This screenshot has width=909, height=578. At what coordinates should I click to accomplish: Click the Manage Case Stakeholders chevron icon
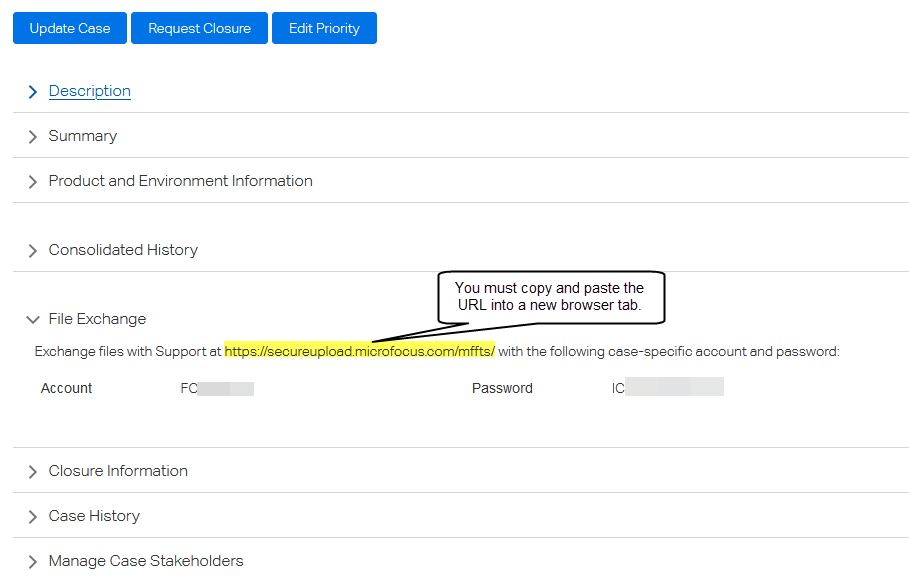pyautogui.click(x=33, y=561)
